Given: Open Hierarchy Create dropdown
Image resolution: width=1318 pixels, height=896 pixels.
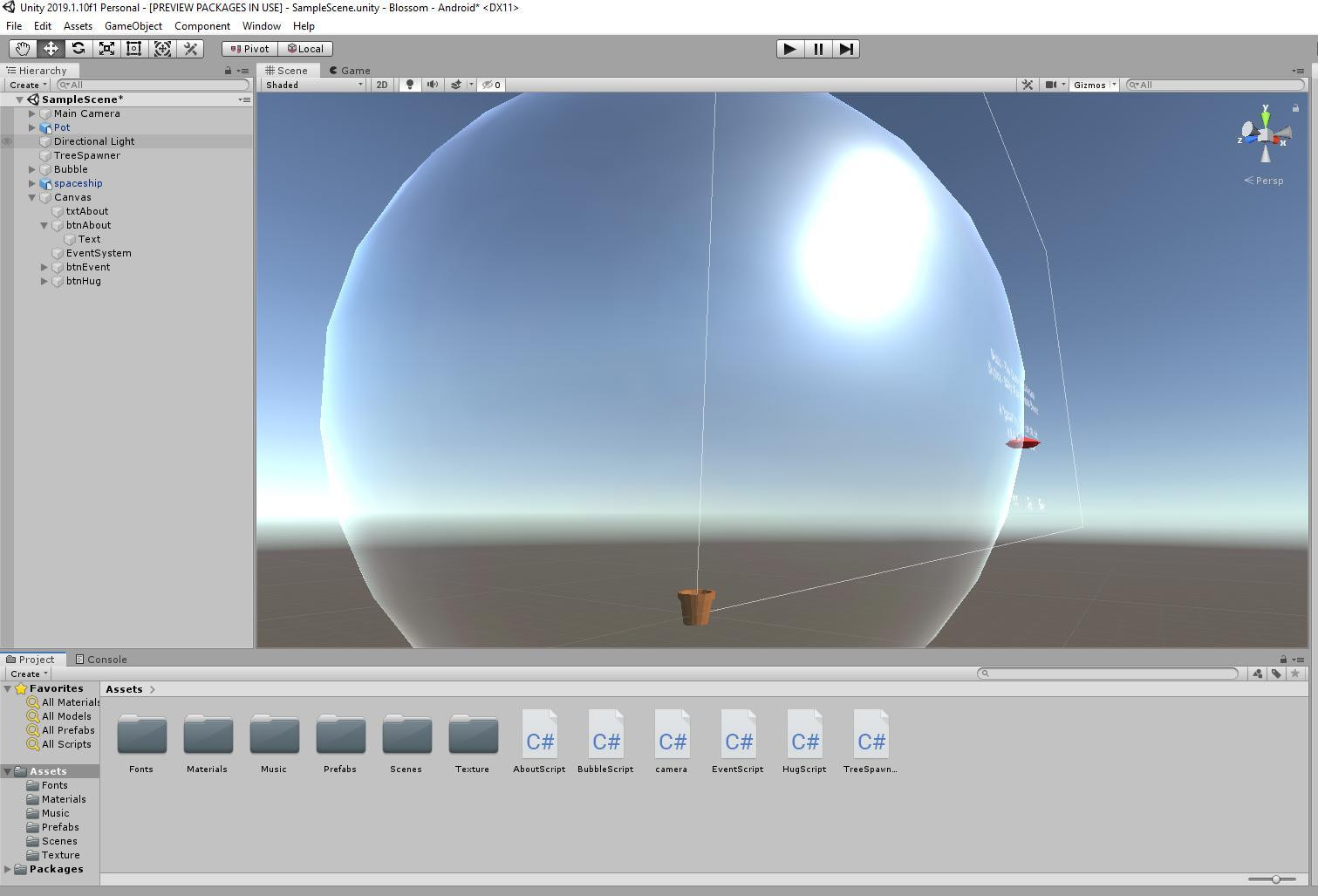Looking at the screenshot, I should (27, 85).
